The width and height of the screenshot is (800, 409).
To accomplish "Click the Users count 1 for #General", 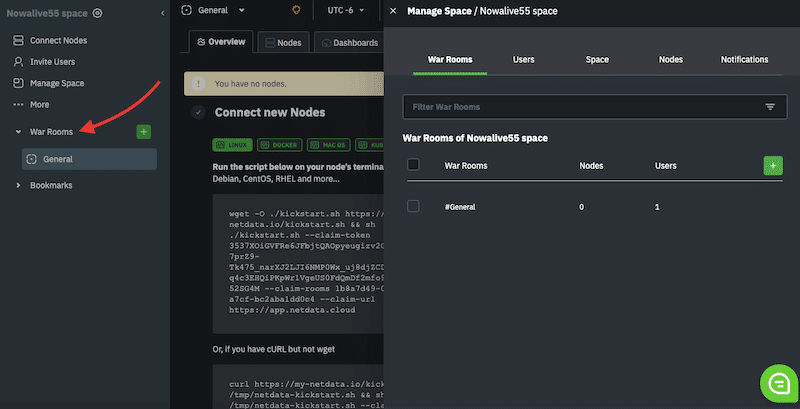I will click(657, 207).
